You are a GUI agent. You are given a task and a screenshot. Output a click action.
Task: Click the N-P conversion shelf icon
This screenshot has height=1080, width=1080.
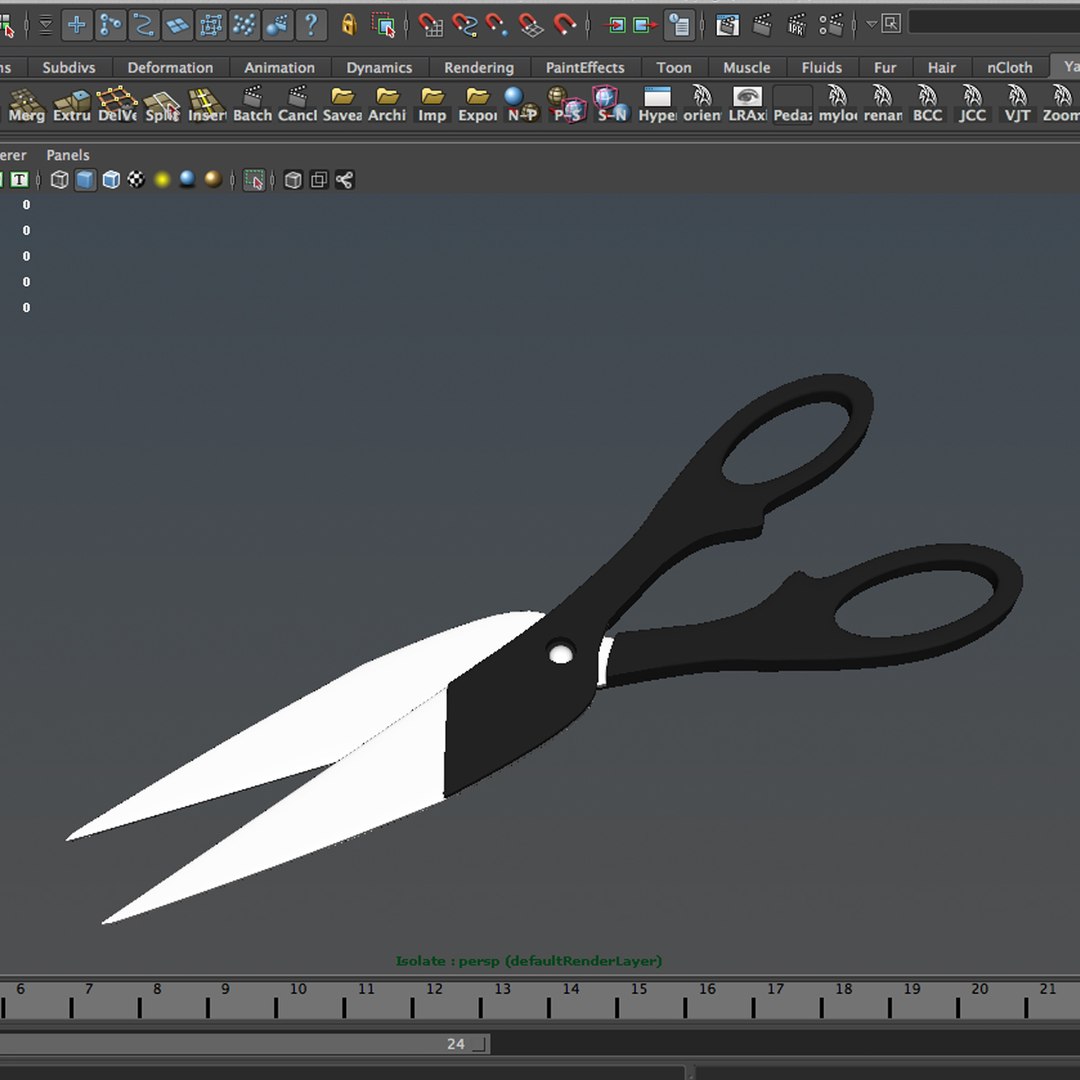(x=522, y=105)
